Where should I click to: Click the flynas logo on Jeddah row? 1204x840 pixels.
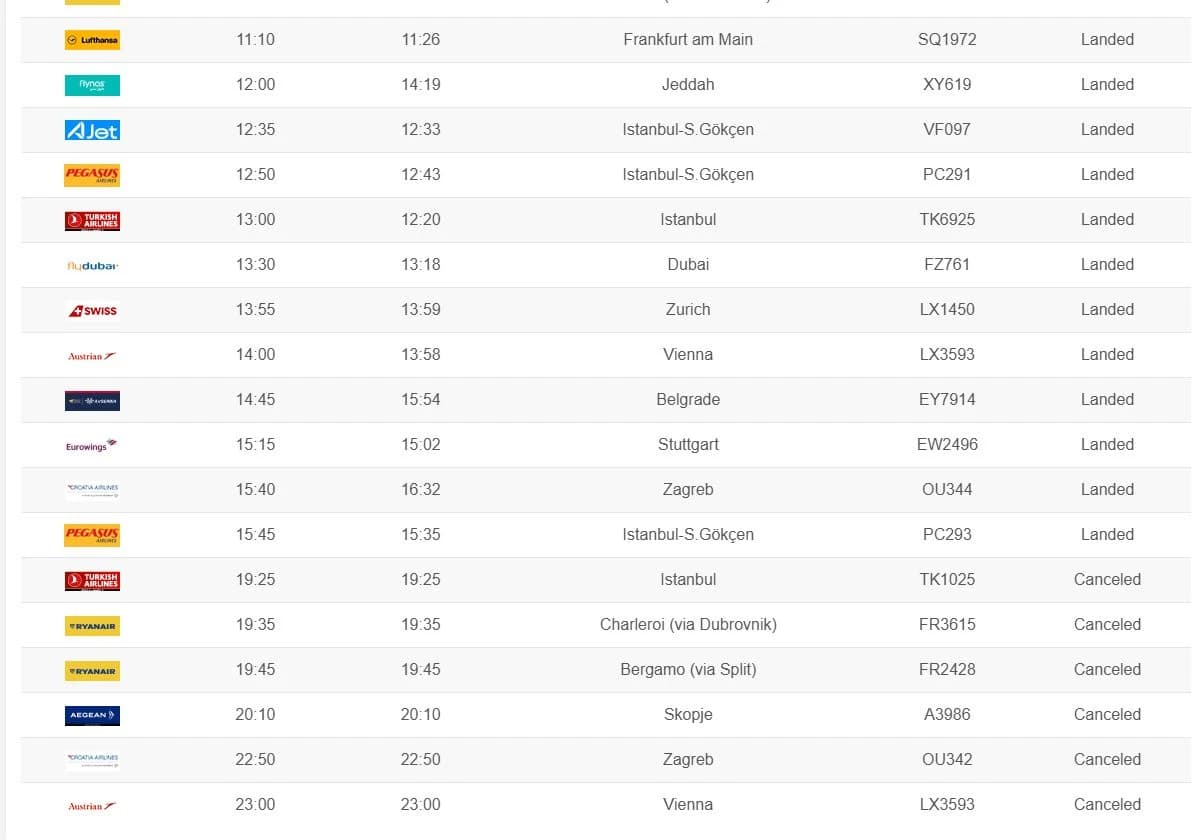[92, 85]
